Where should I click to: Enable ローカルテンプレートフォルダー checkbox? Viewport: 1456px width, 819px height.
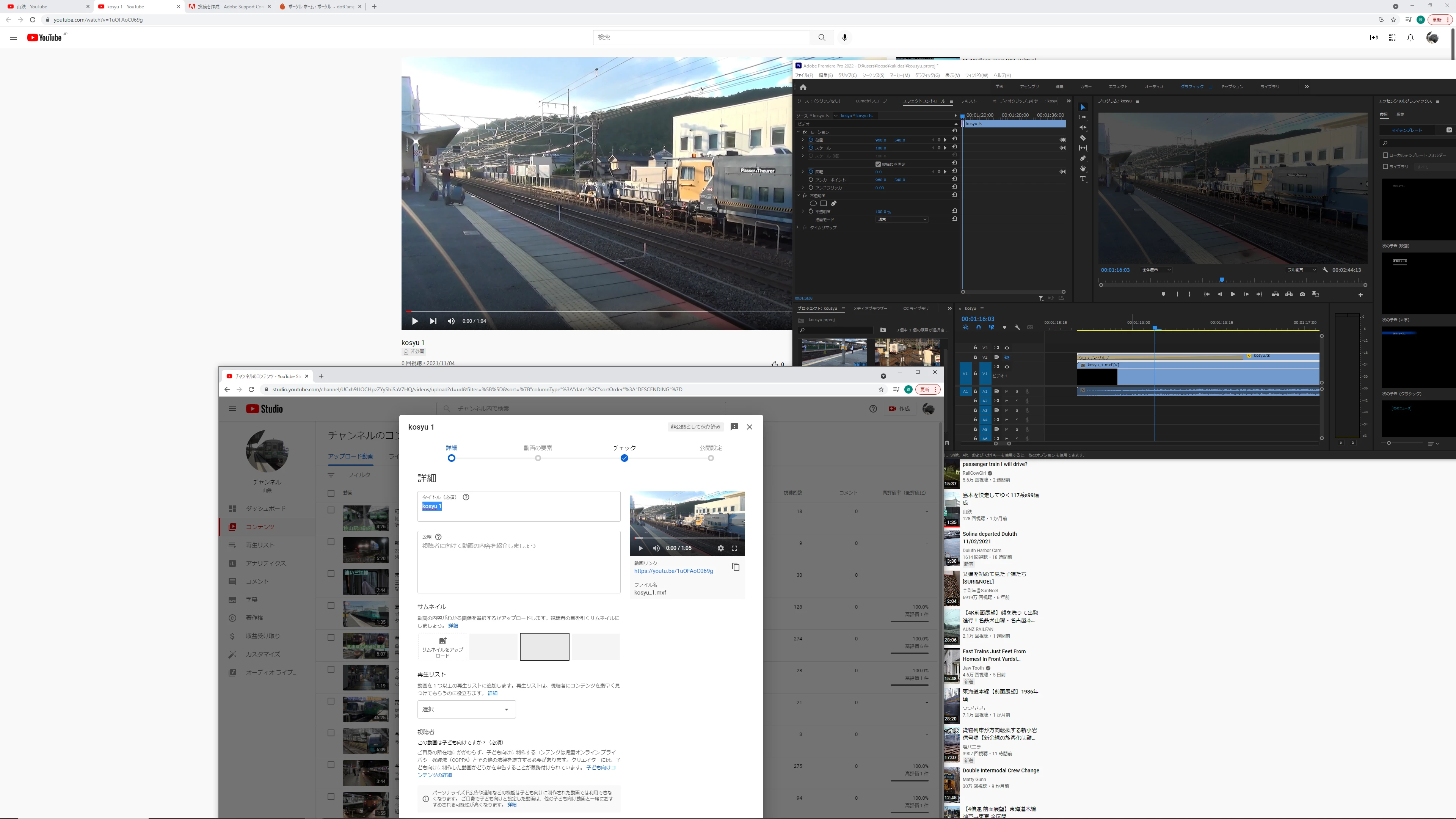(x=1385, y=155)
